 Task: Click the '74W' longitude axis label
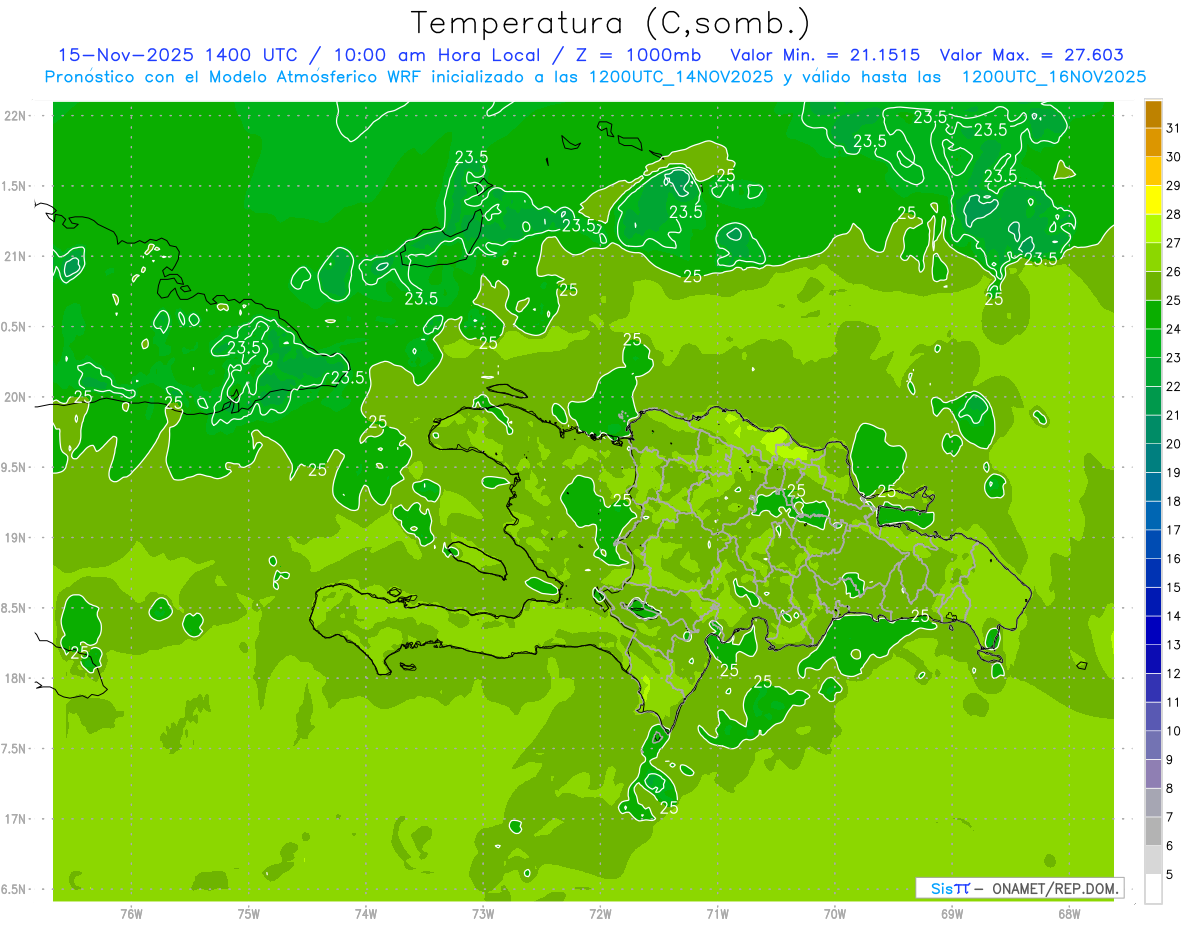click(365, 913)
